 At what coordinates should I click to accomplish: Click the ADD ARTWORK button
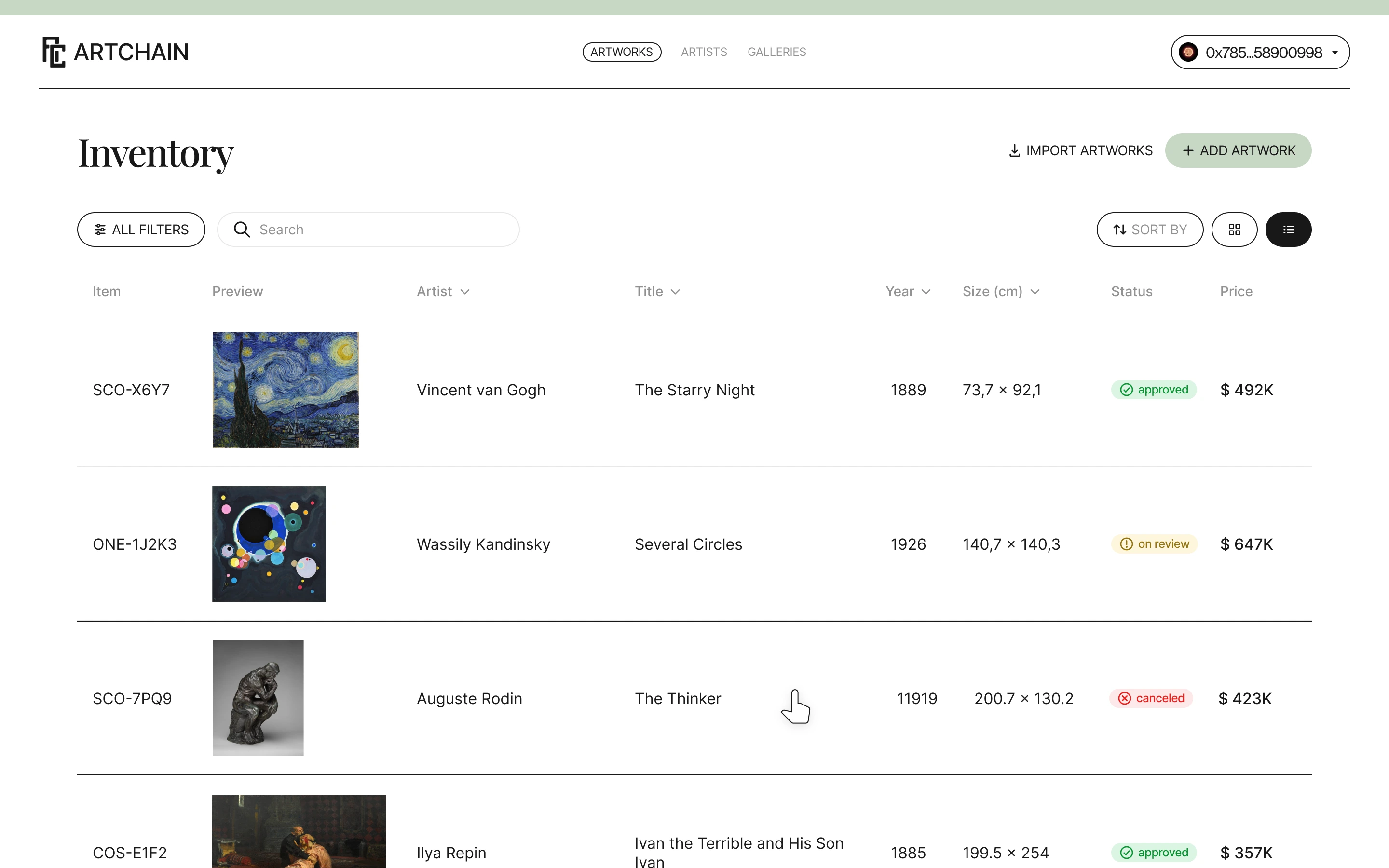pos(1238,150)
